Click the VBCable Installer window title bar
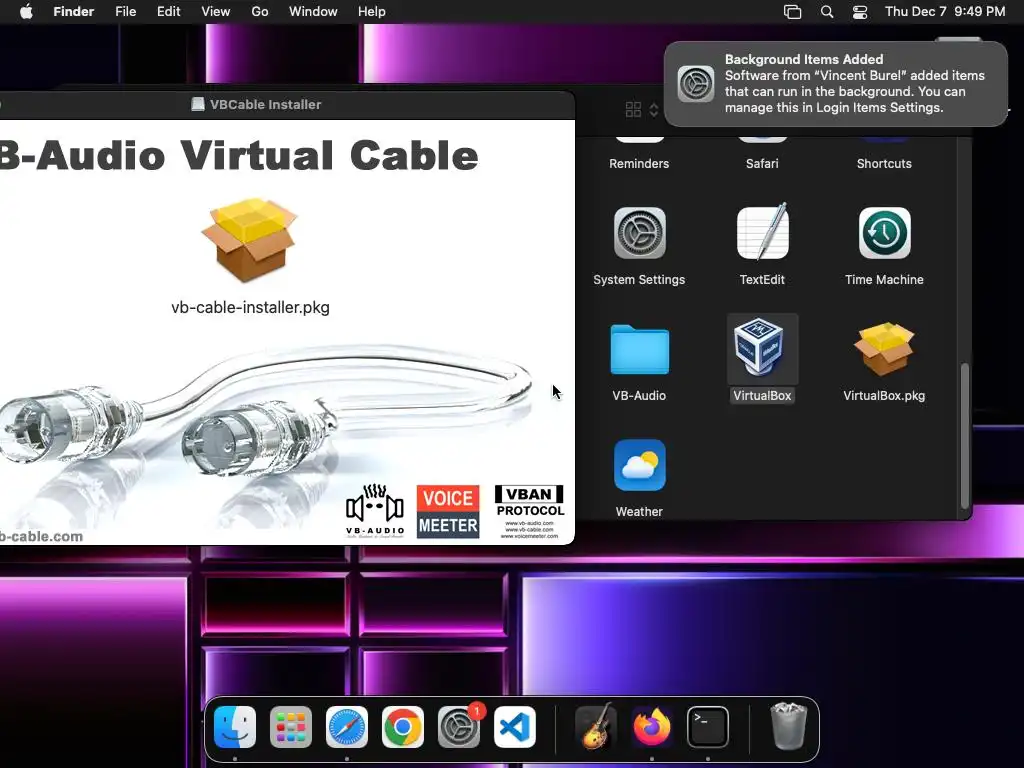1024x768 pixels. [x=287, y=104]
